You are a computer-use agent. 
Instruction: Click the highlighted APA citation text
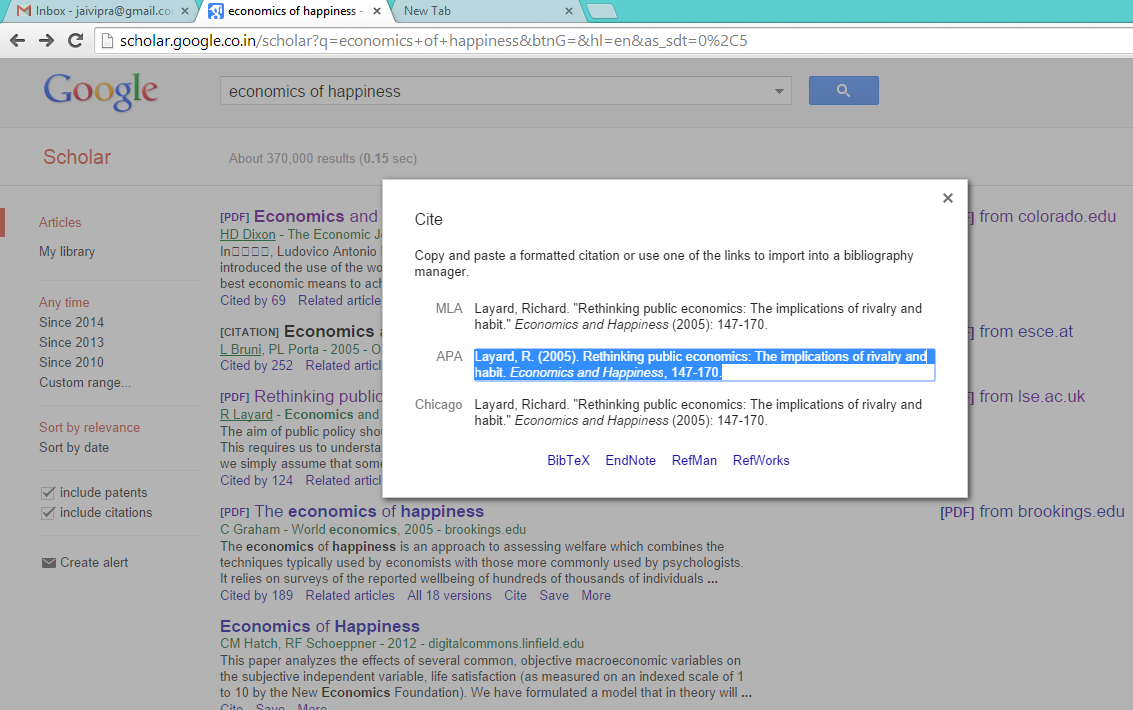click(x=704, y=365)
